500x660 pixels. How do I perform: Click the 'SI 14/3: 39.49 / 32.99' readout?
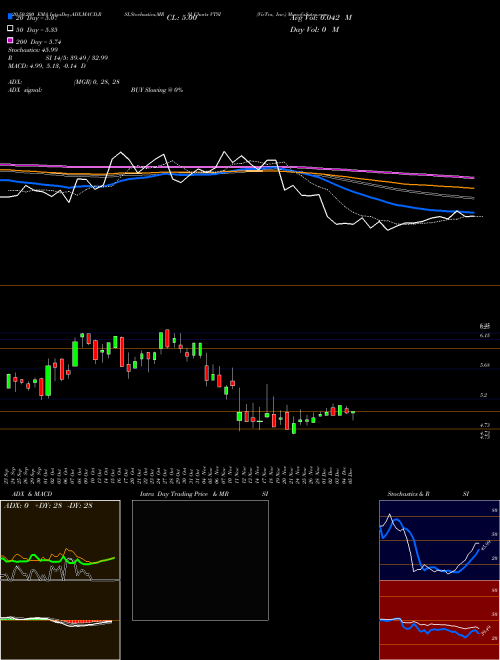click(77, 58)
